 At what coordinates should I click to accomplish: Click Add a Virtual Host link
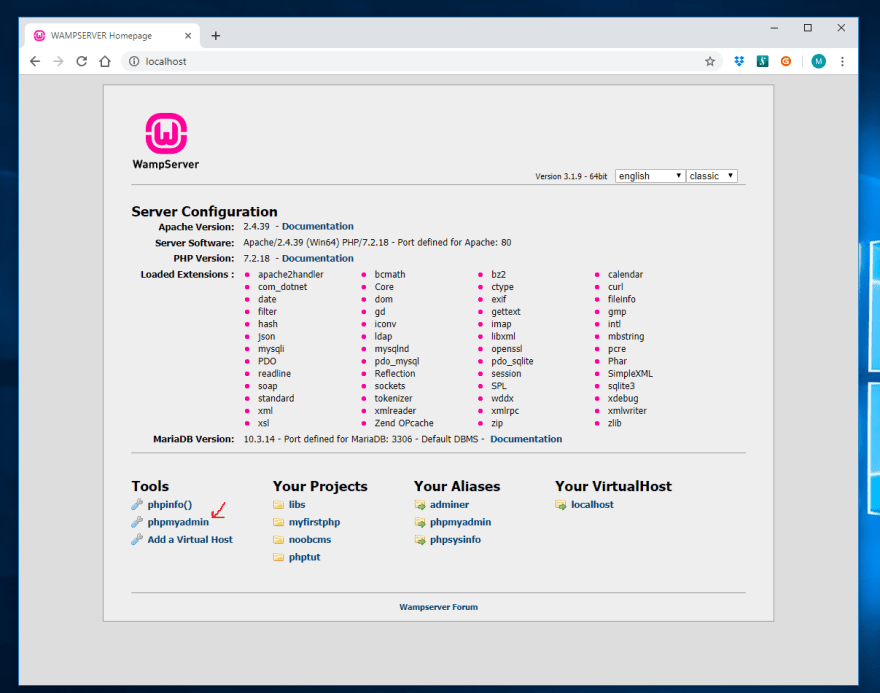click(190, 539)
